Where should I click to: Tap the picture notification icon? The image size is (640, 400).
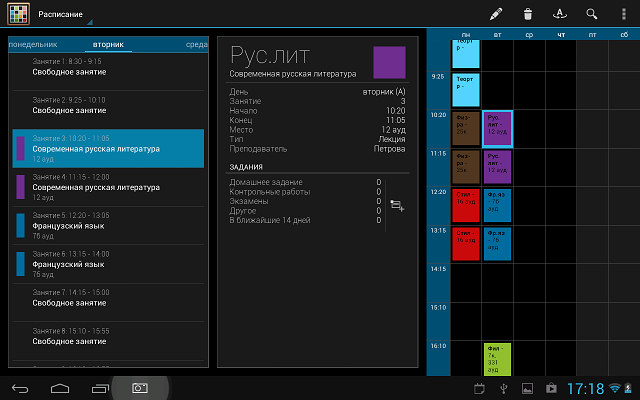tap(527, 389)
